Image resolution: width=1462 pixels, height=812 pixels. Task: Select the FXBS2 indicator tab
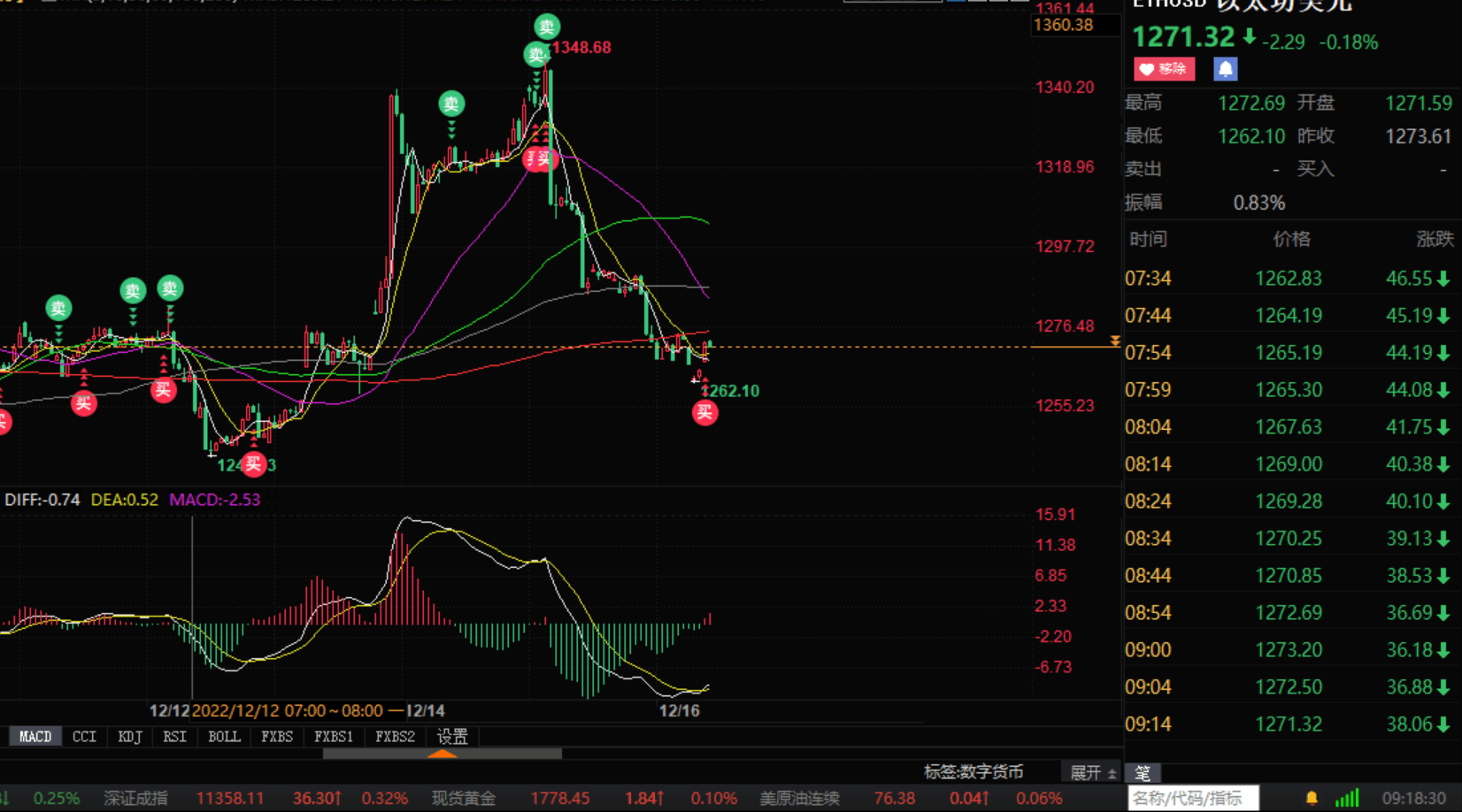coord(395,737)
